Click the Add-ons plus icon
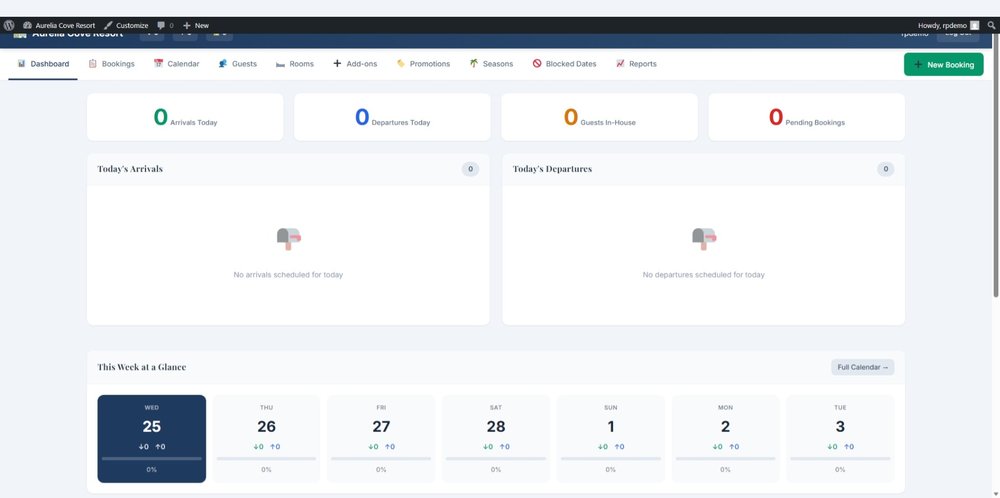Image resolution: width=1000 pixels, height=498 pixels. coord(337,64)
